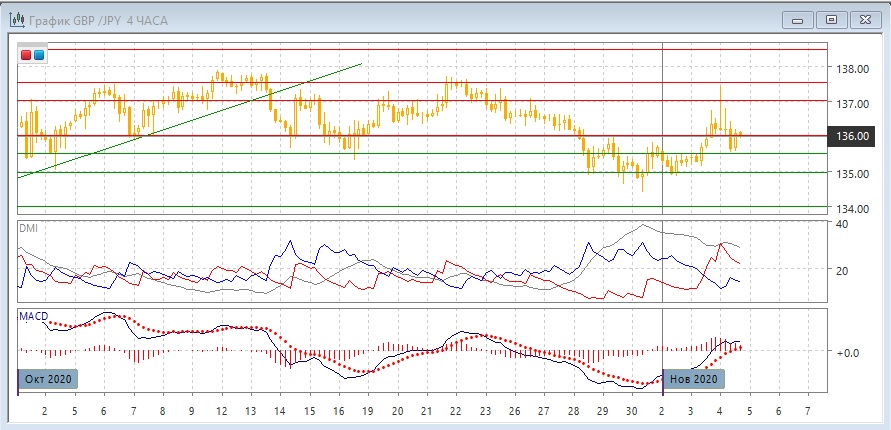Select the DMI indicator label
The image size is (891, 430).
(x=28, y=229)
